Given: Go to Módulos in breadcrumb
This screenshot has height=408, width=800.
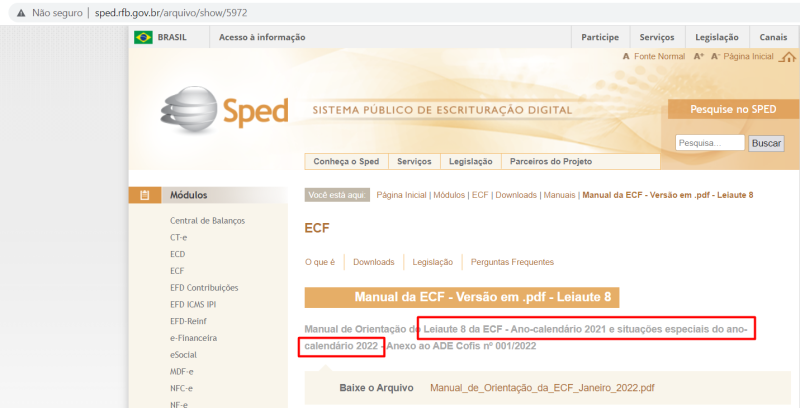Looking at the screenshot, I should click(449, 195).
